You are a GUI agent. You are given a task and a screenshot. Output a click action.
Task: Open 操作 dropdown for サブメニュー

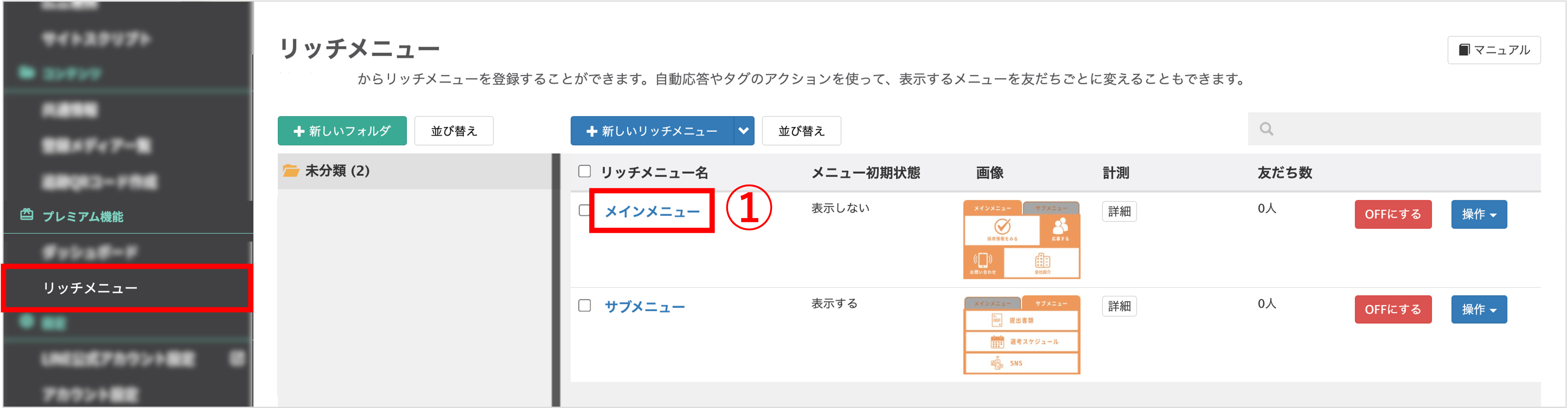pos(1478,310)
